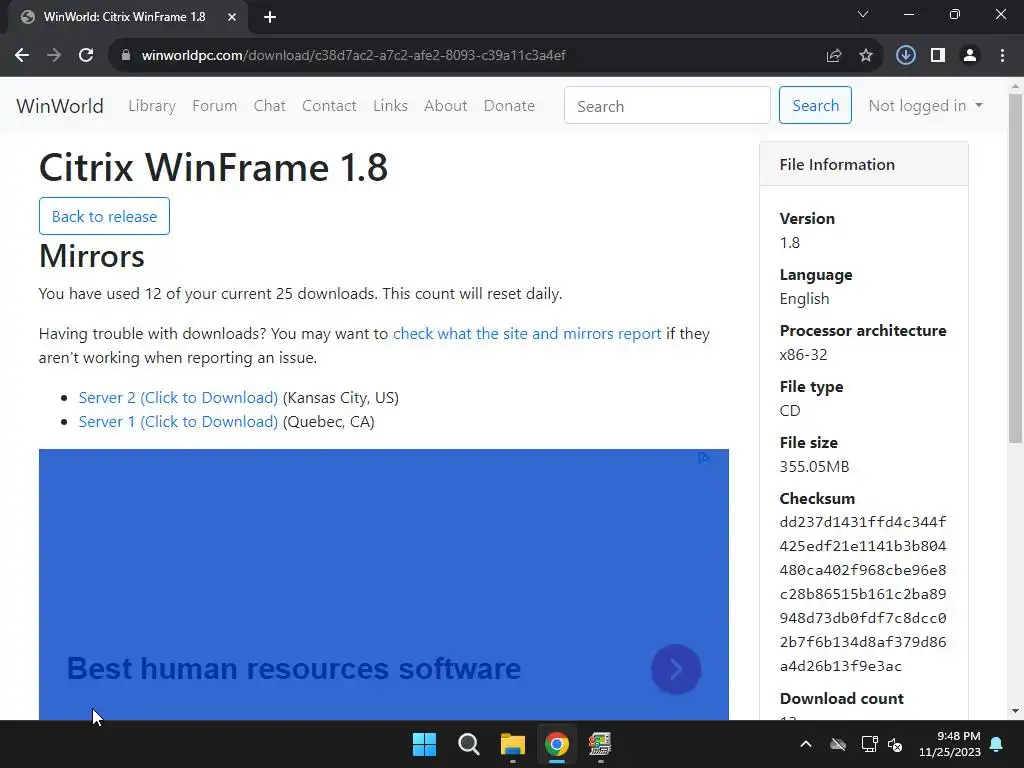Click the Language value English
This screenshot has height=768, width=1024.
tap(805, 299)
